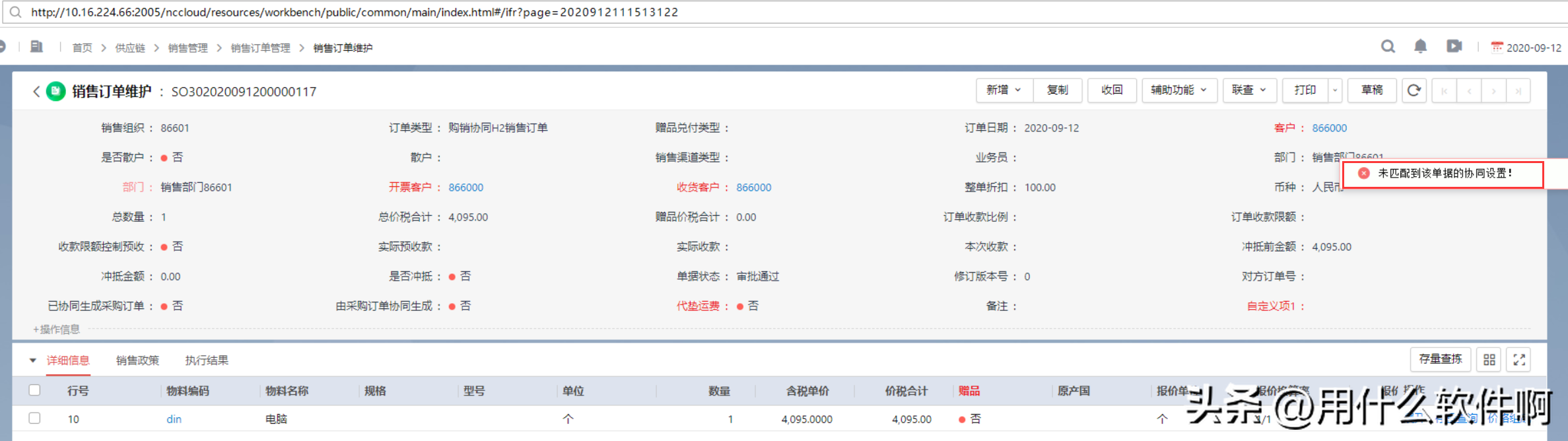
Task: Open material code link din
Action: tap(174, 419)
